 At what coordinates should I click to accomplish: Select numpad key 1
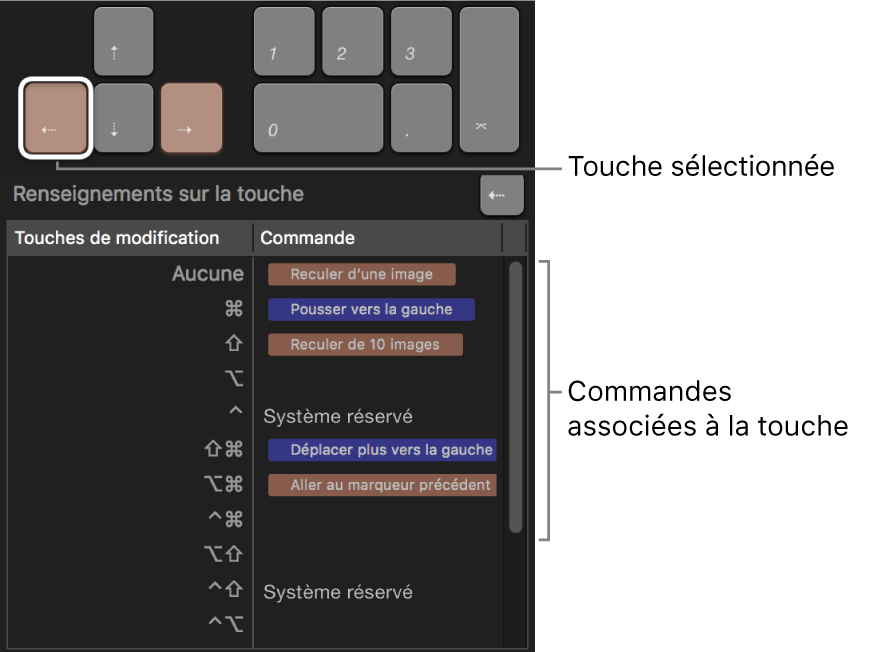[x=284, y=41]
